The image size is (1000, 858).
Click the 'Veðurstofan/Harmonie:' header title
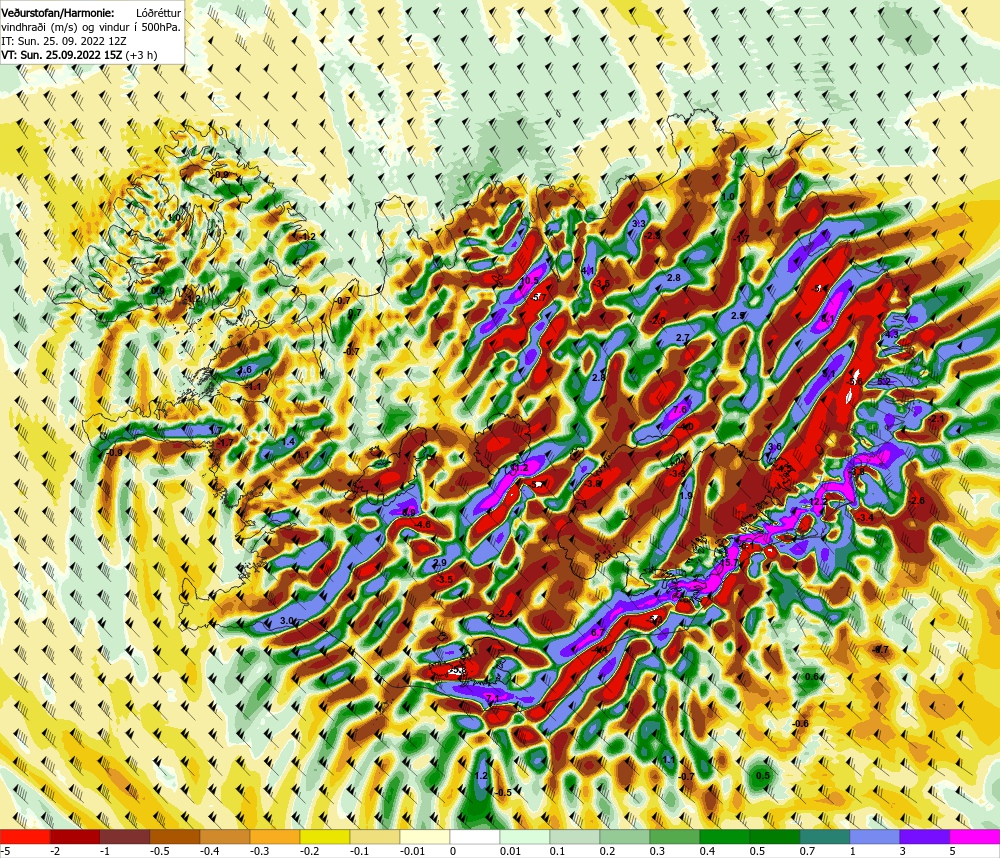coord(57,13)
